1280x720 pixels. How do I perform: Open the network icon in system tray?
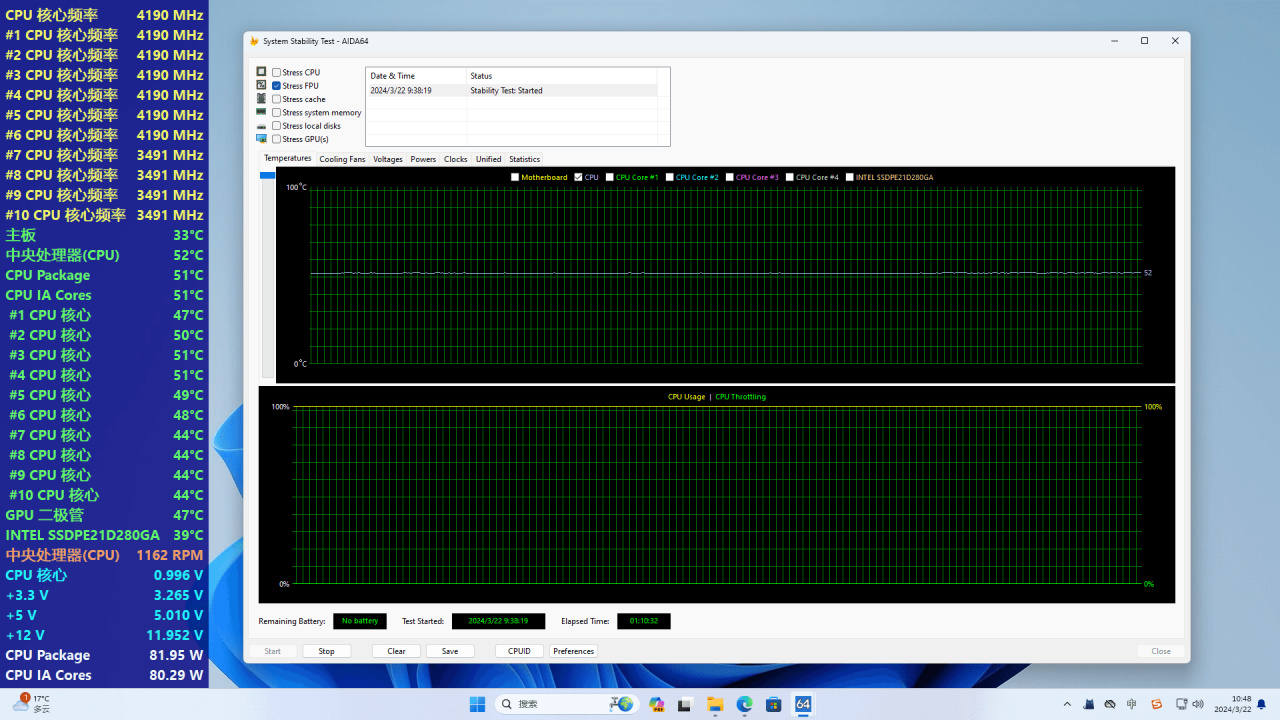[x=1182, y=704]
